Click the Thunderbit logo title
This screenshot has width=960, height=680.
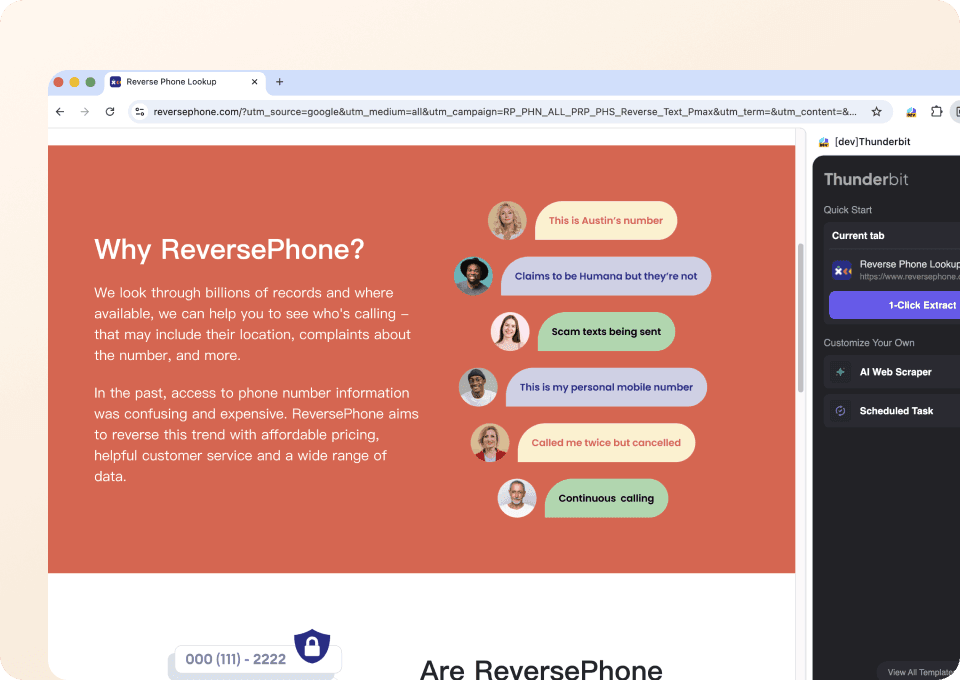point(866,179)
